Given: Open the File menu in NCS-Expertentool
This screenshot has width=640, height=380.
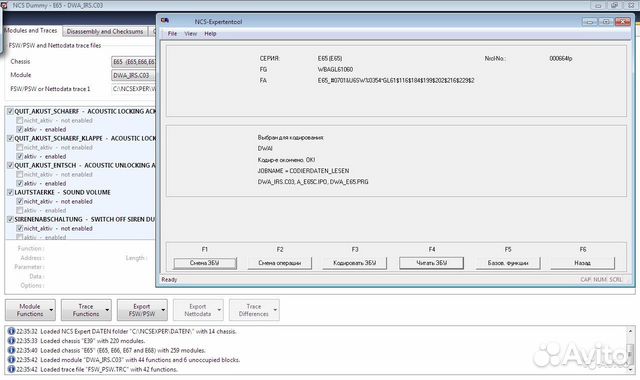Looking at the screenshot, I should pos(172,33).
